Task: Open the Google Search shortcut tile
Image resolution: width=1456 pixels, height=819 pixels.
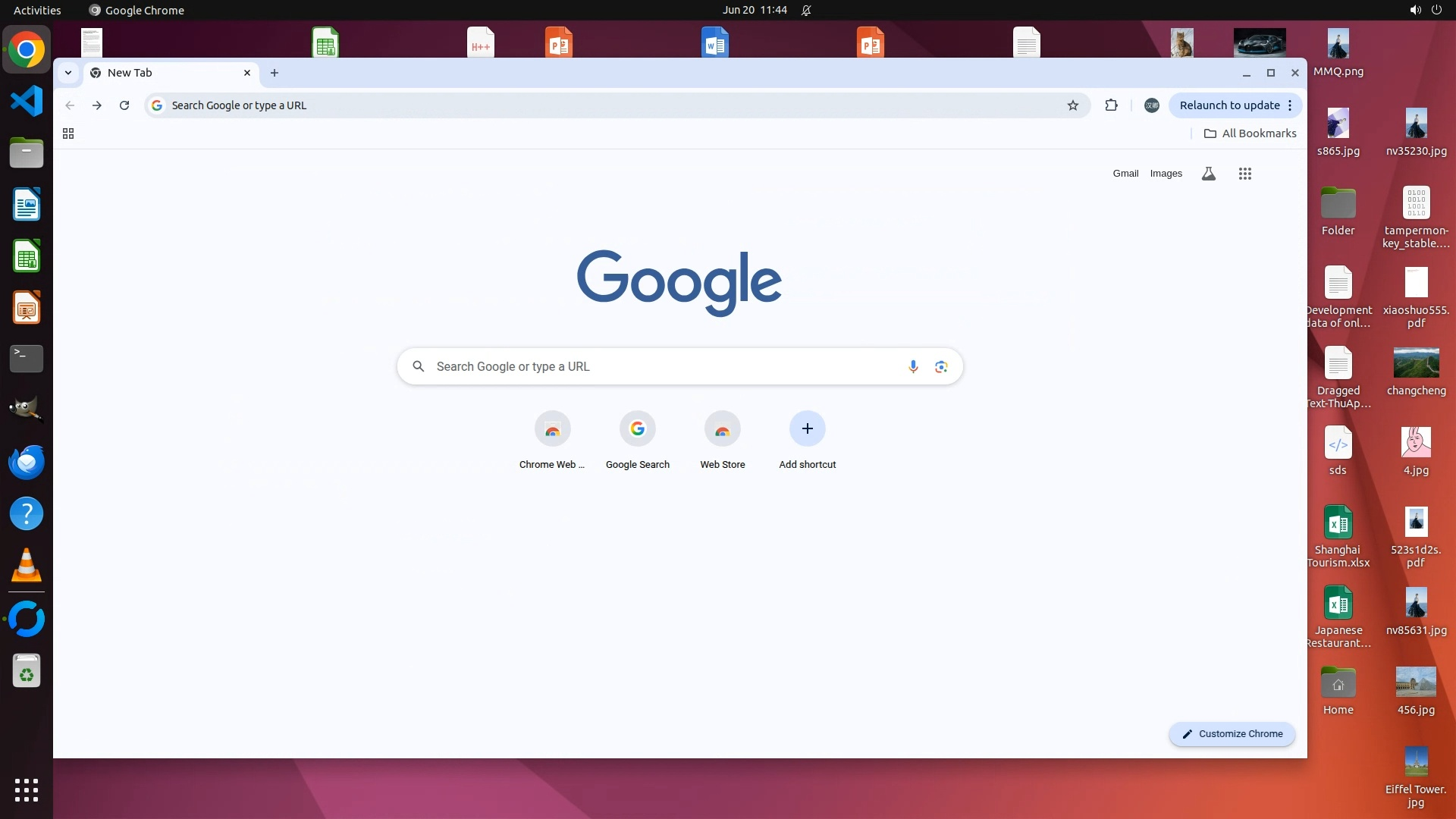Action: point(637,429)
